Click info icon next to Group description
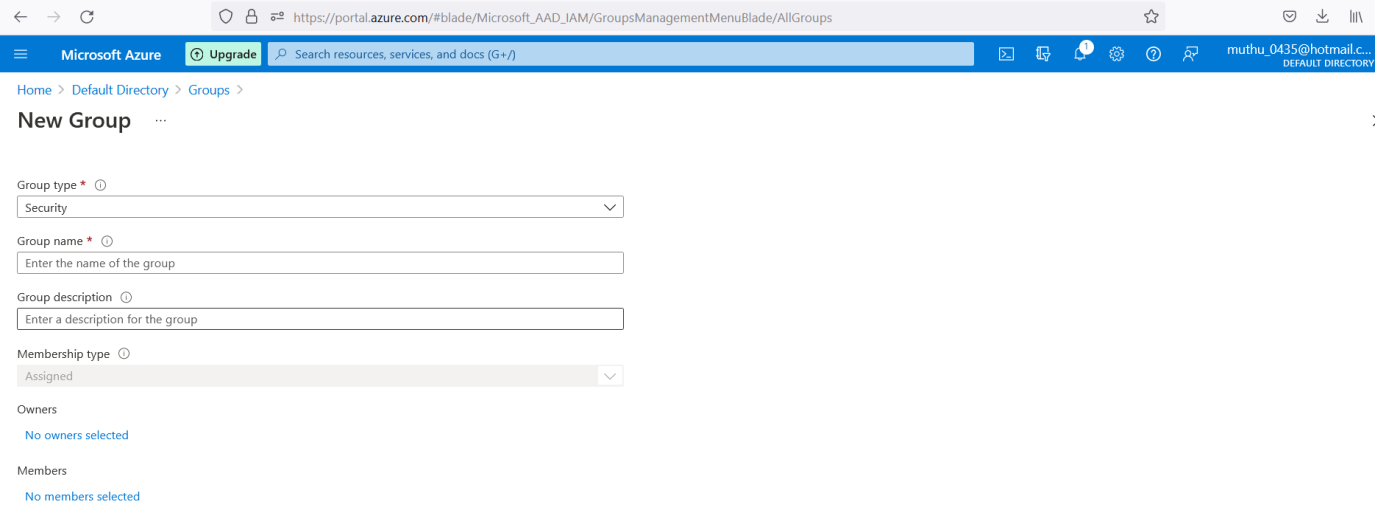 126,297
